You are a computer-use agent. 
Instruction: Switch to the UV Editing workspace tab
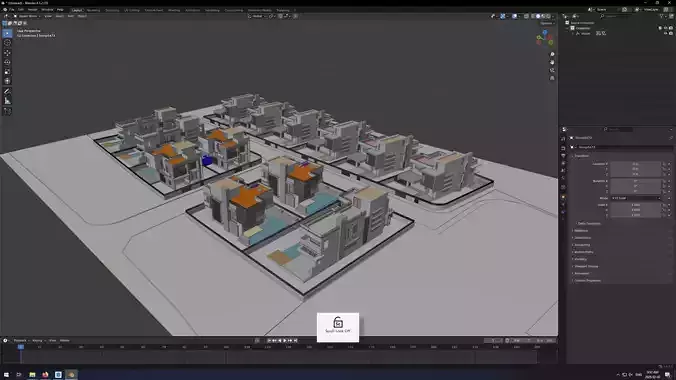tap(131, 10)
